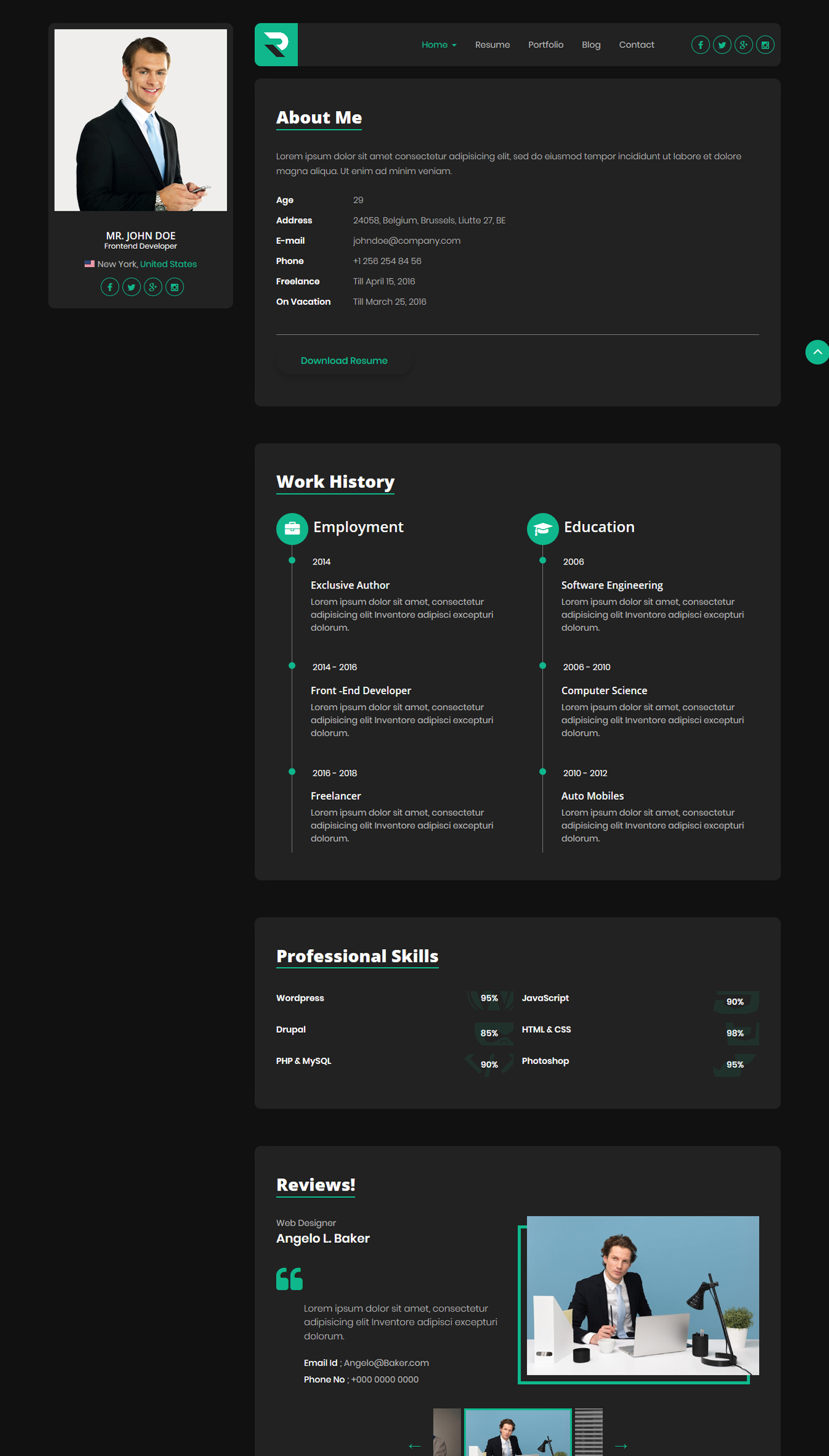Show next review with right arrow
This screenshot has height=1456, width=829.
tap(621, 1446)
